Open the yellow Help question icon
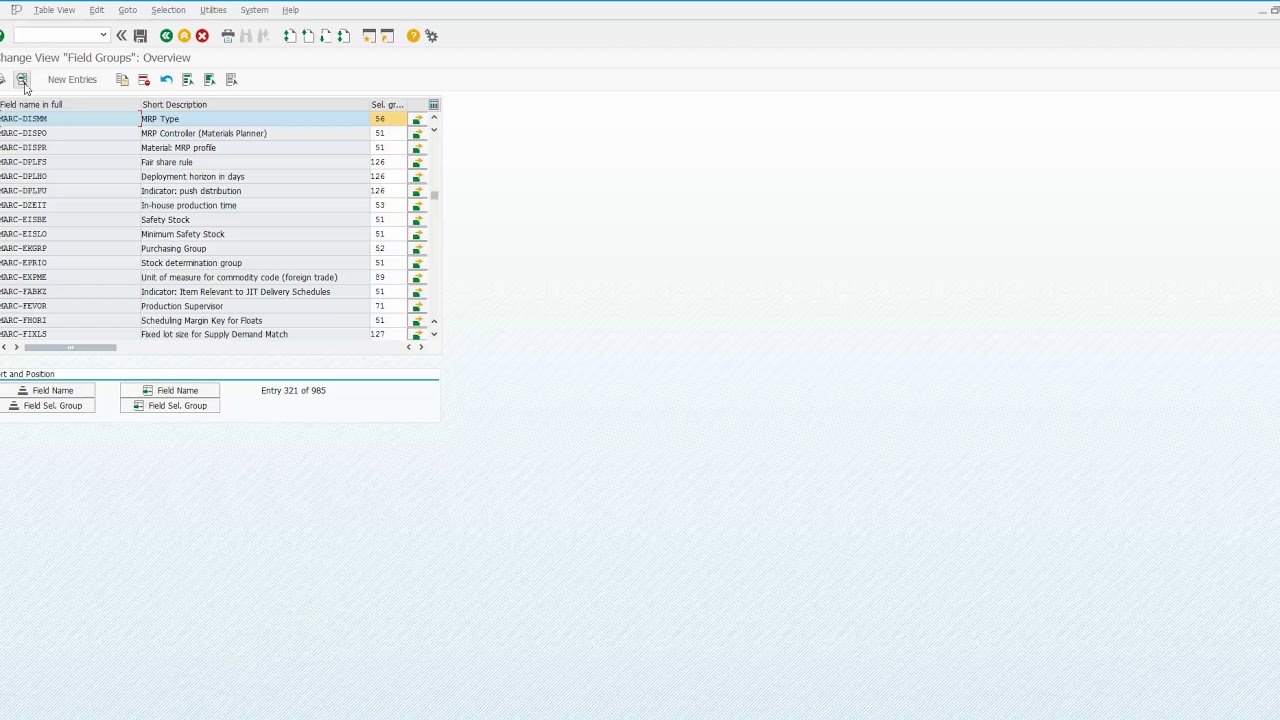This screenshot has width=1280, height=720. (413, 36)
